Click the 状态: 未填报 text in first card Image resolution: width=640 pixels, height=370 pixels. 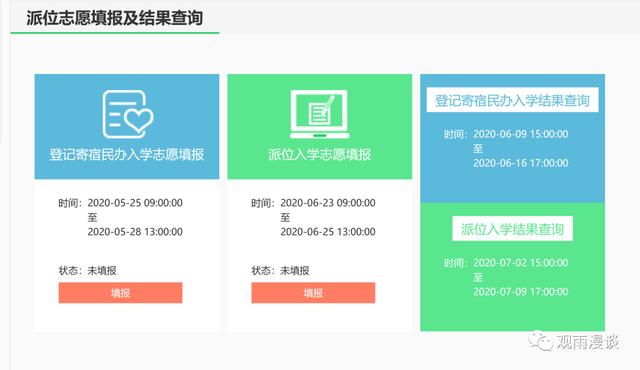pos(87,270)
